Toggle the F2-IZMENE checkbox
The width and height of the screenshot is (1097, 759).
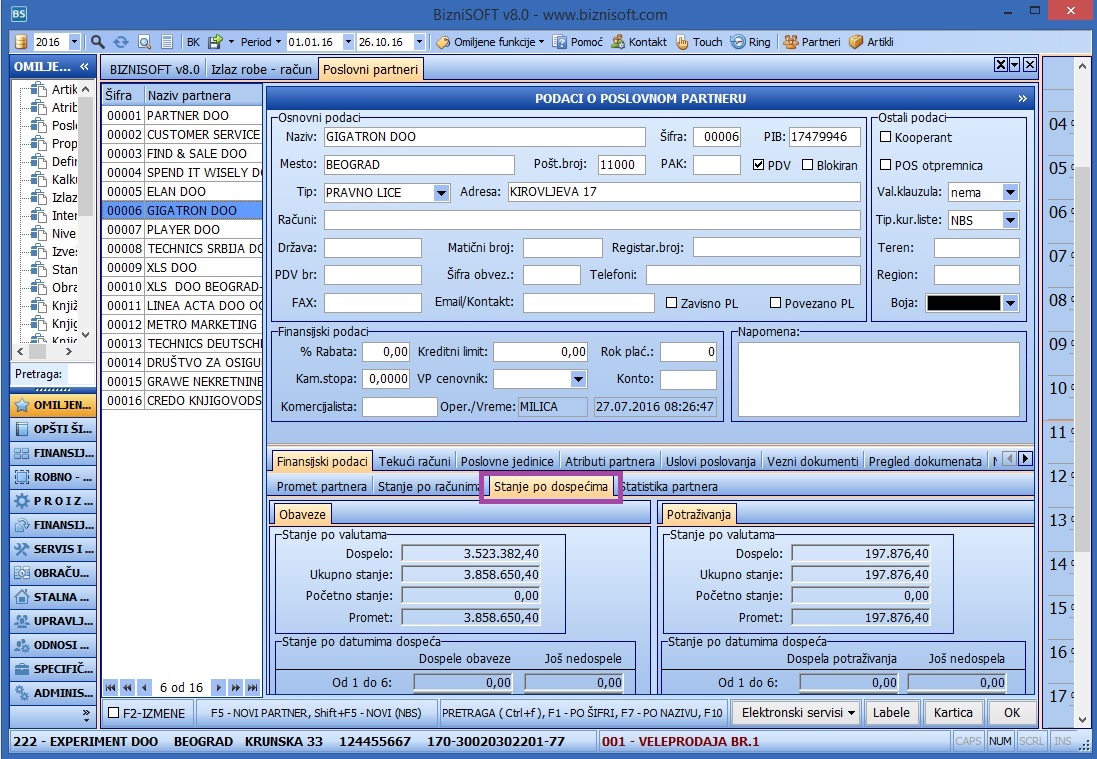pyautogui.click(x=114, y=713)
